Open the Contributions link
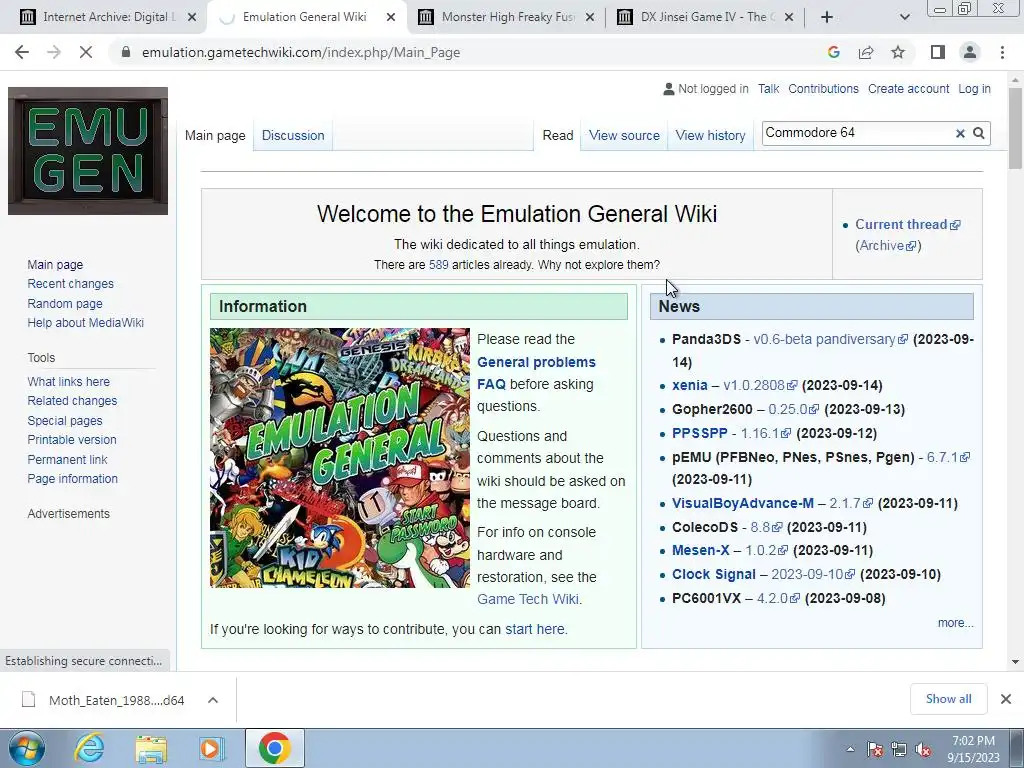 pos(824,89)
